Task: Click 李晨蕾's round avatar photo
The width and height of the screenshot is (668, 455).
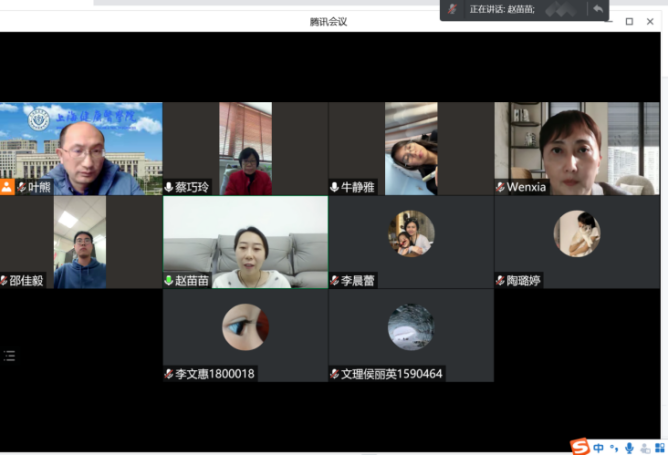Action: pos(411,234)
